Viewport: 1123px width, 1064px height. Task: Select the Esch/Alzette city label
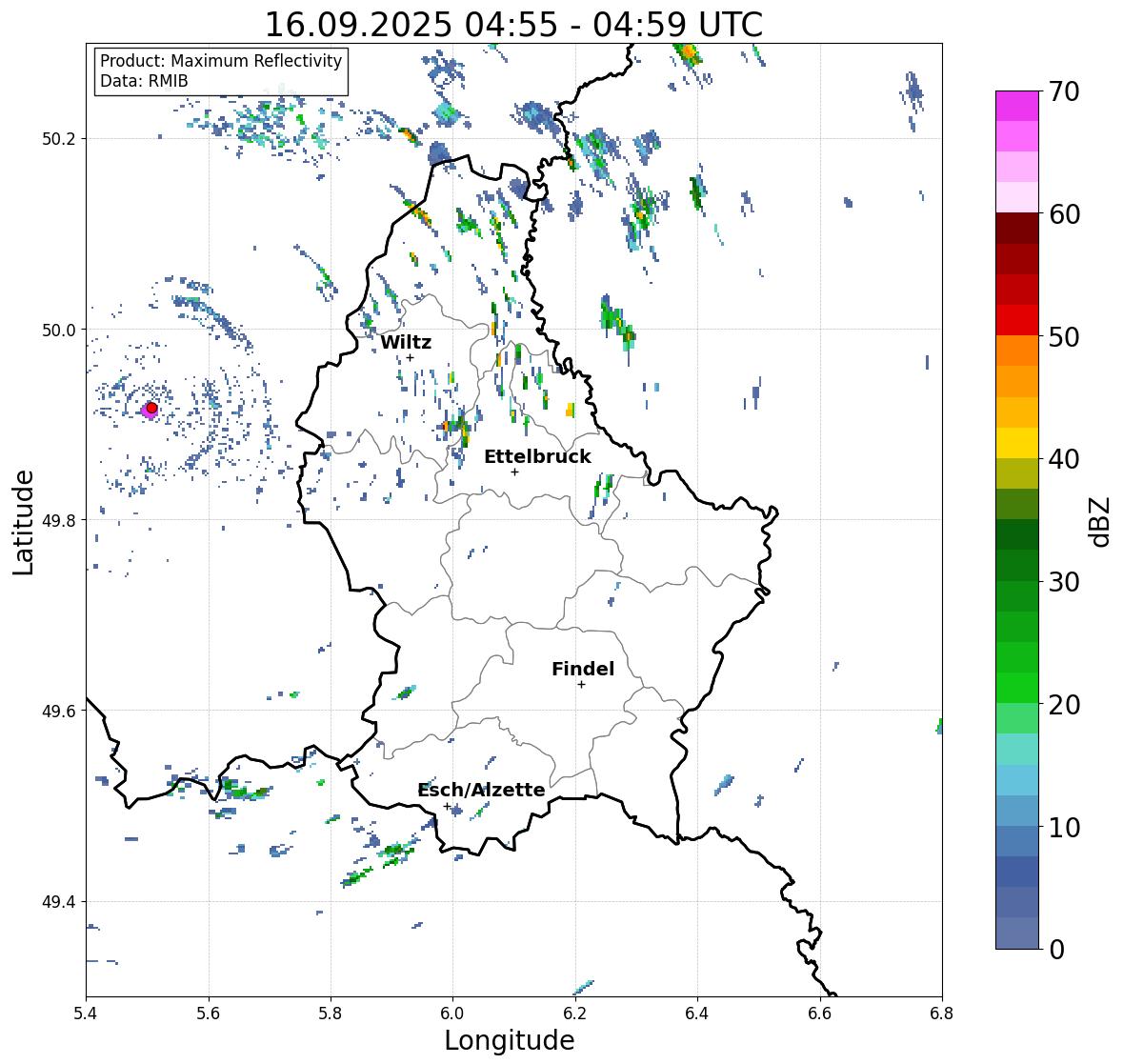pyautogui.click(x=481, y=790)
